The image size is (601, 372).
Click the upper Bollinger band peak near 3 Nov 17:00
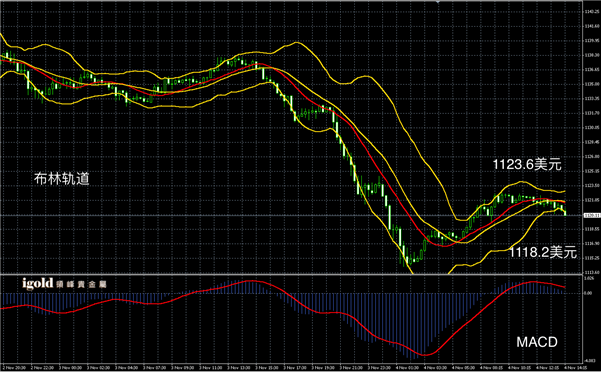click(x=297, y=42)
